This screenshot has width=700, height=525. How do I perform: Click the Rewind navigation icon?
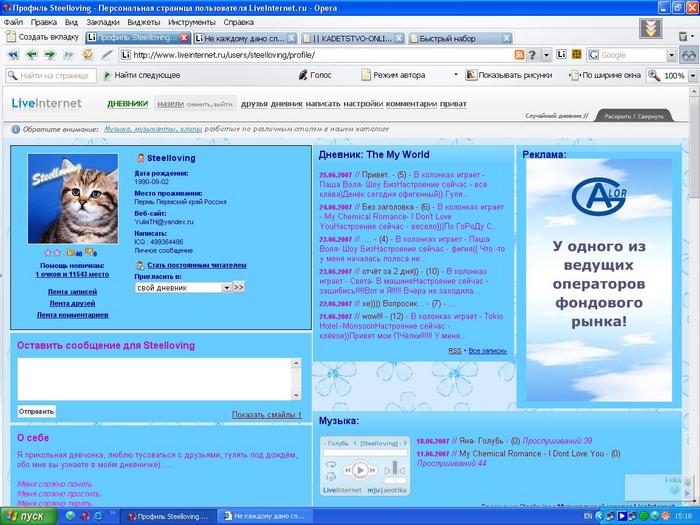tap(13, 55)
